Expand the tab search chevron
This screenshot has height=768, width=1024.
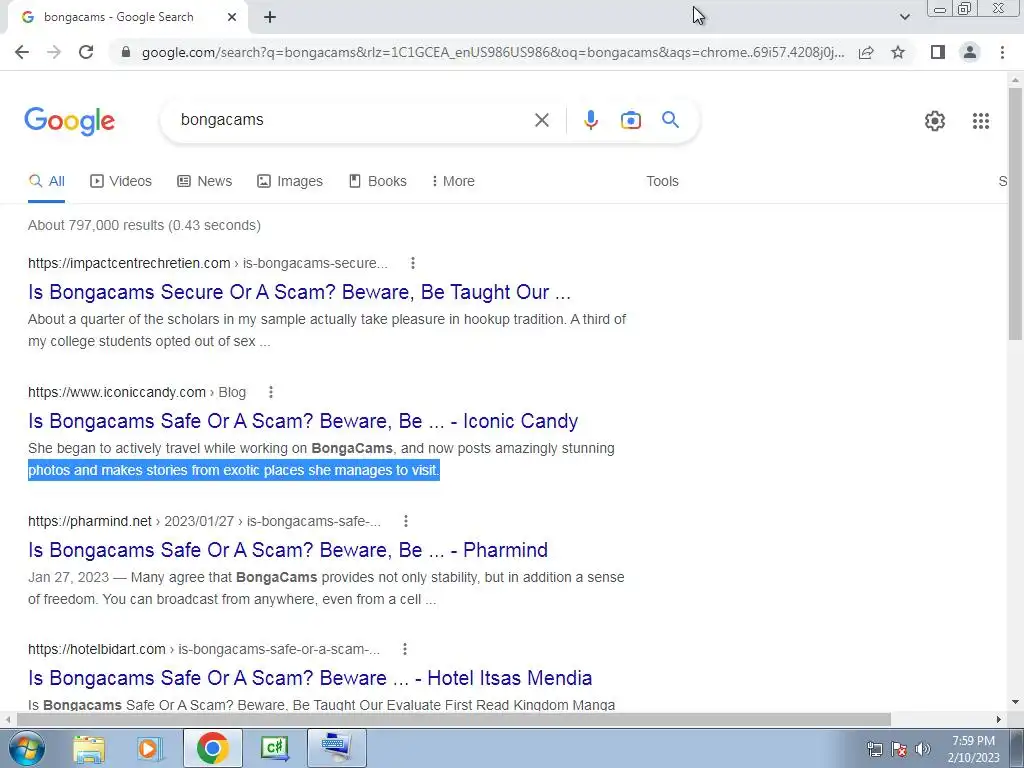(904, 17)
